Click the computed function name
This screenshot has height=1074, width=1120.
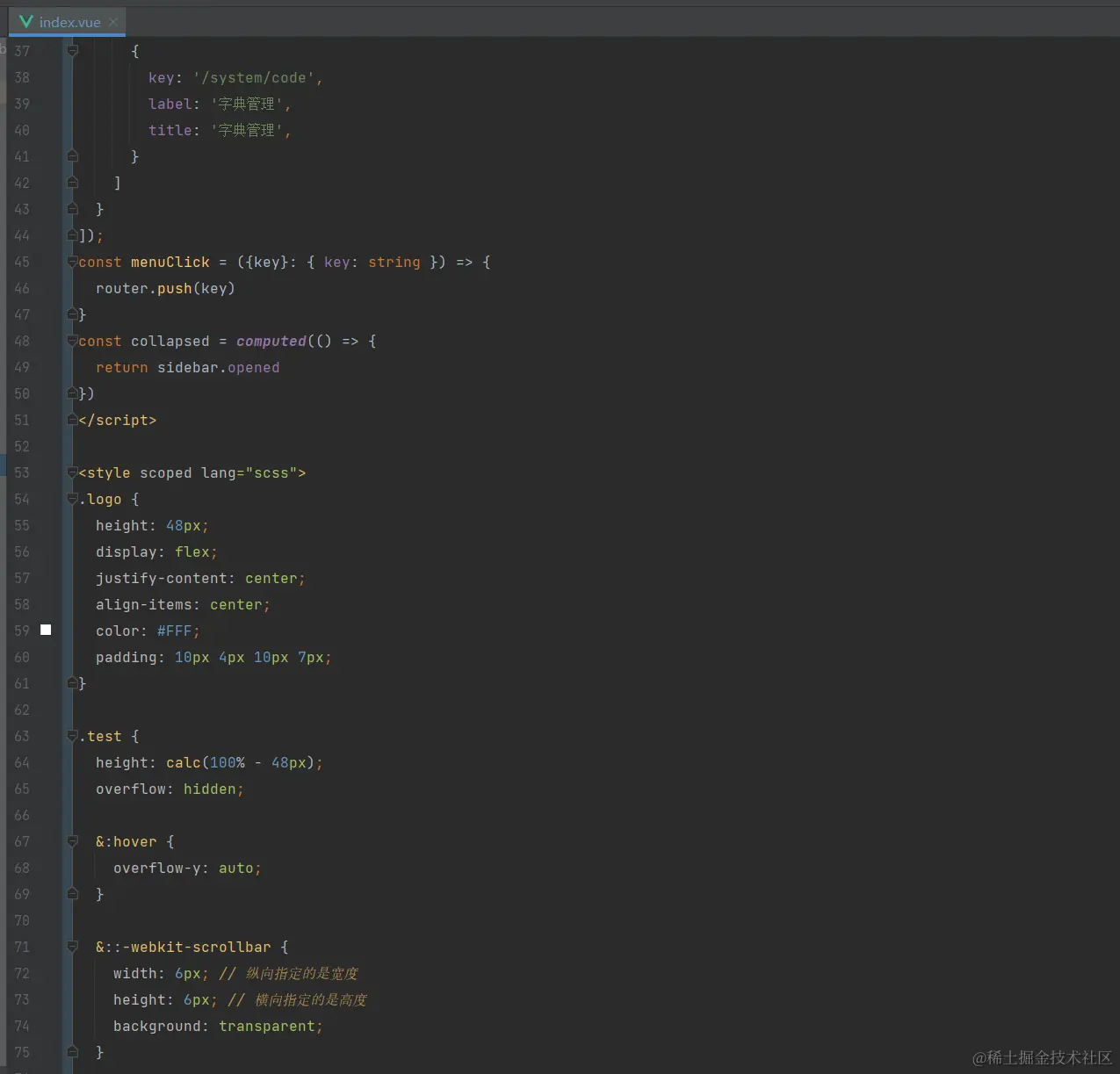click(271, 341)
